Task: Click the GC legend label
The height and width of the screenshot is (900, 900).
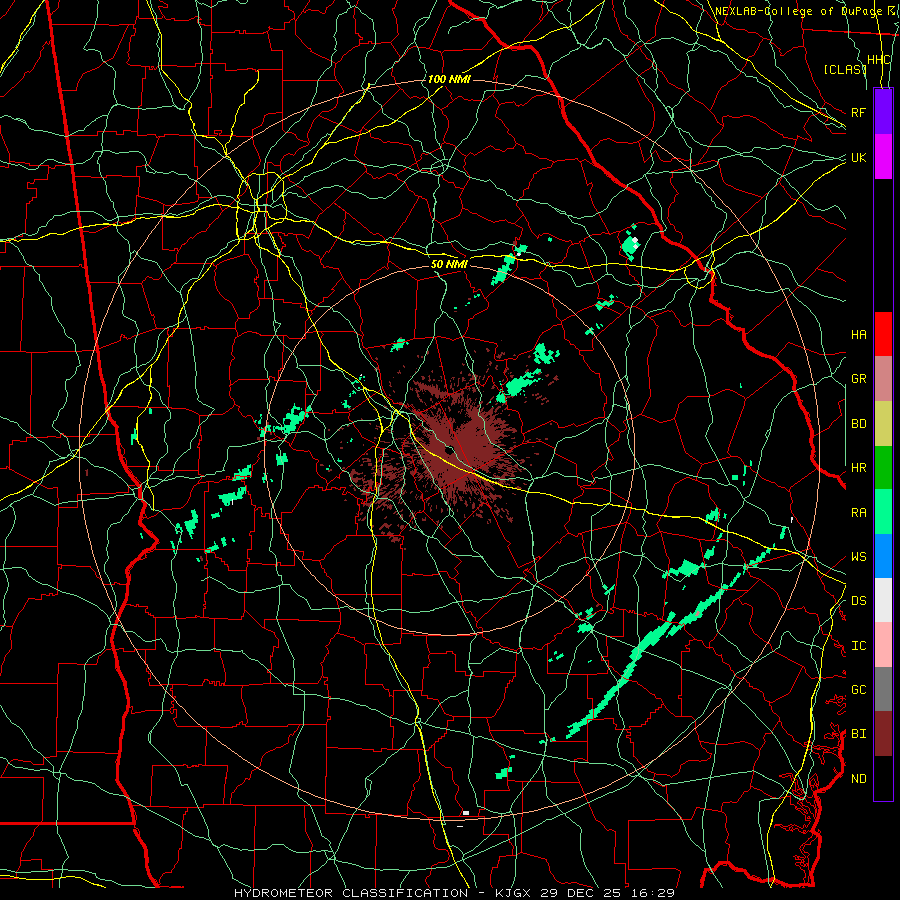Action: pyautogui.click(x=859, y=690)
